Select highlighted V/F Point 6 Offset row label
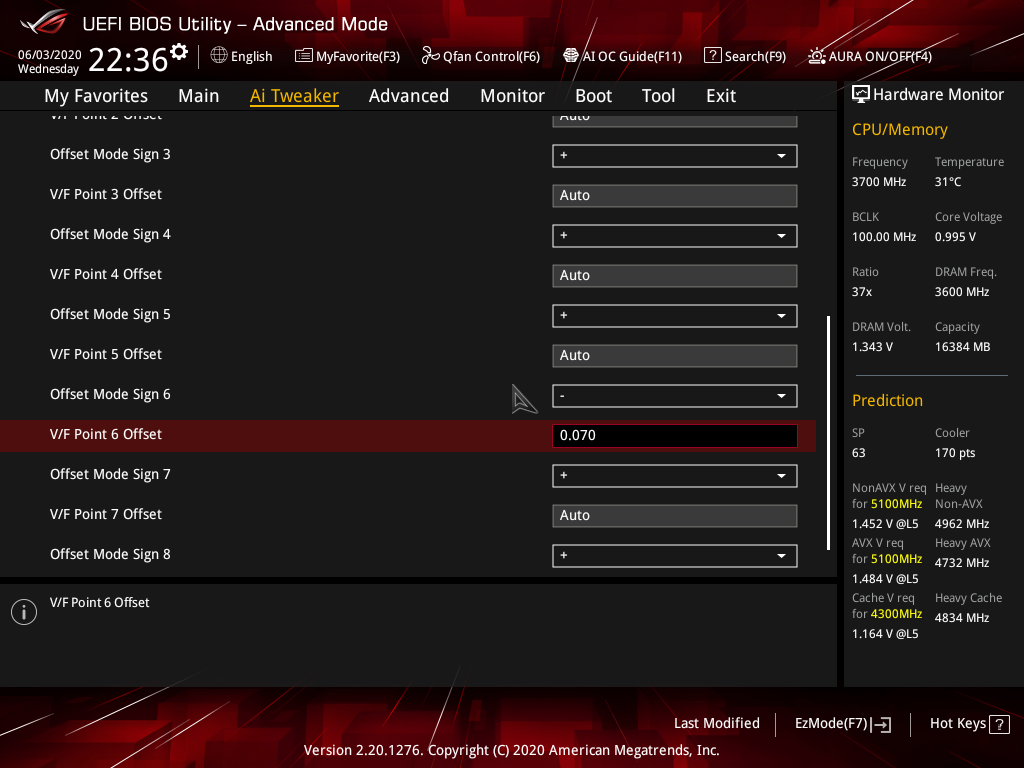Viewport: 1024px width, 768px height. [x=106, y=434]
